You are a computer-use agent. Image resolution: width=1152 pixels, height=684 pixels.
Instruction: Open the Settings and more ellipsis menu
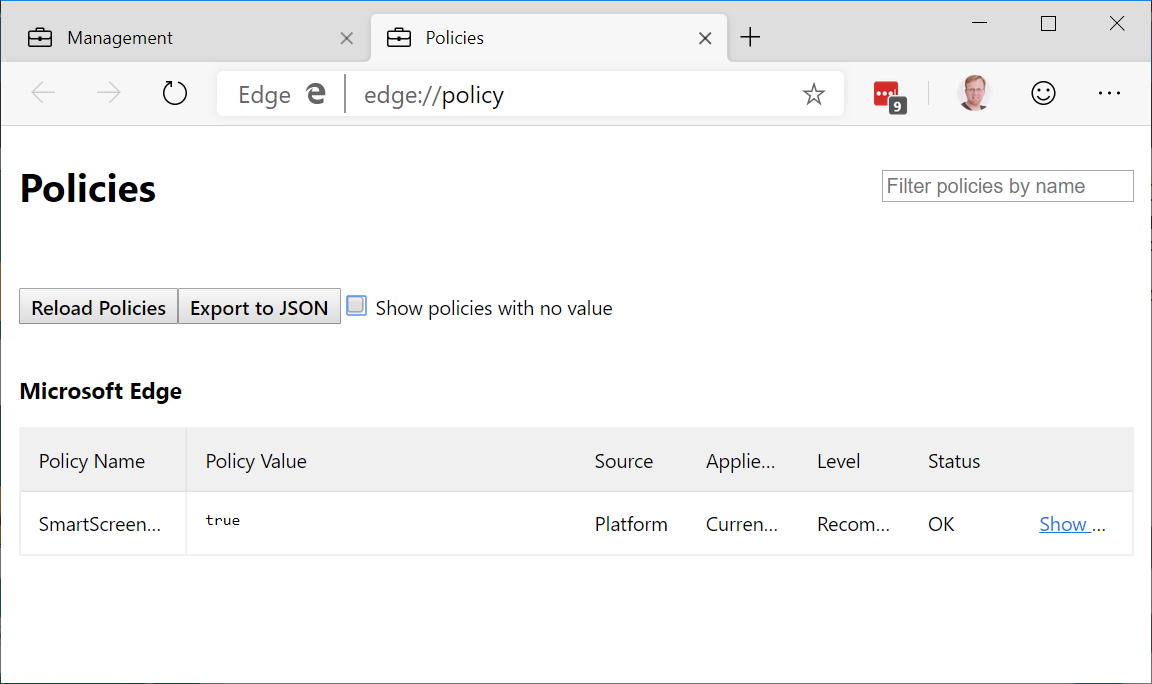[1109, 93]
